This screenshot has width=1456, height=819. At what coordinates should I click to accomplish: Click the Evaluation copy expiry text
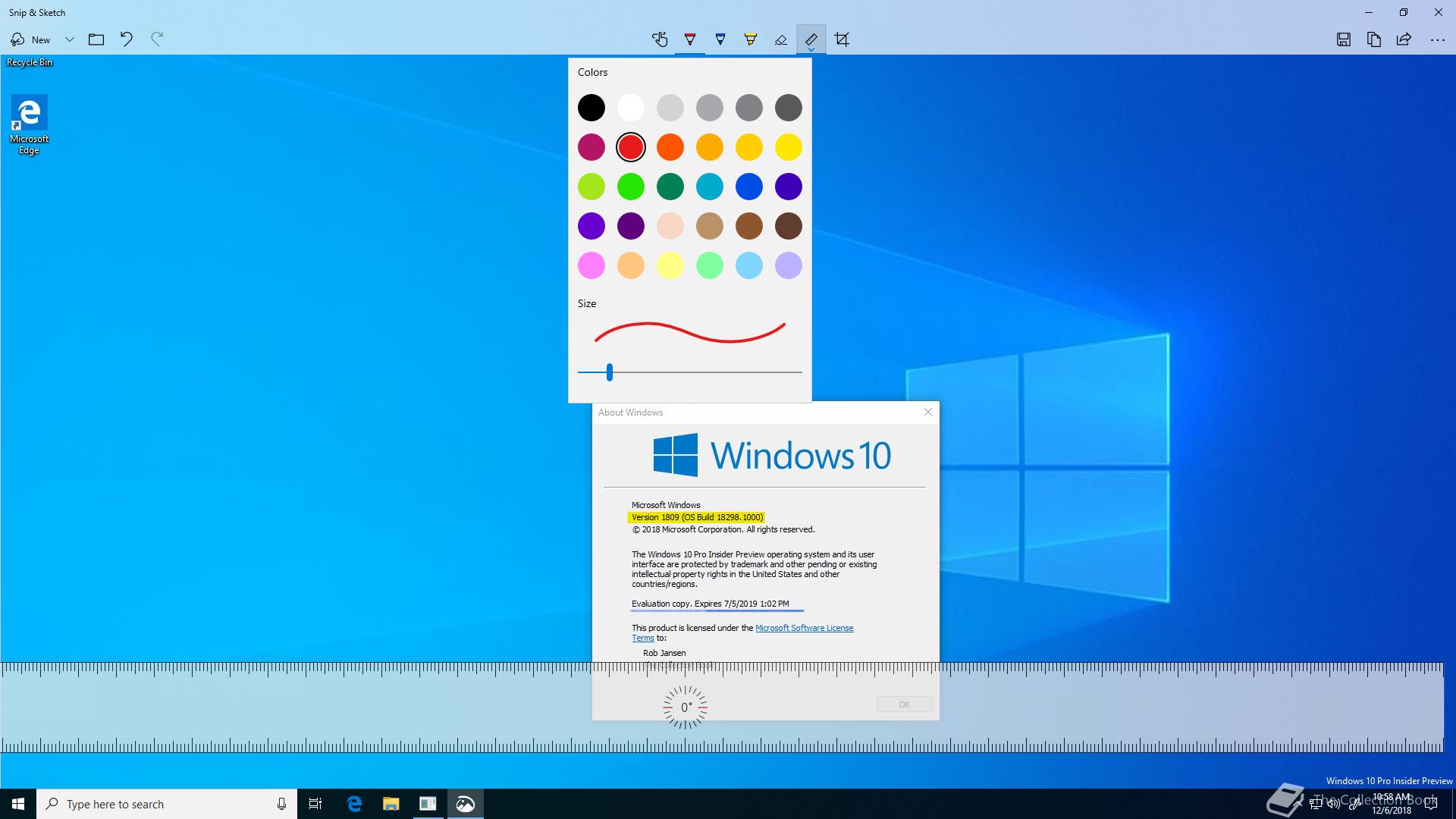point(711,604)
